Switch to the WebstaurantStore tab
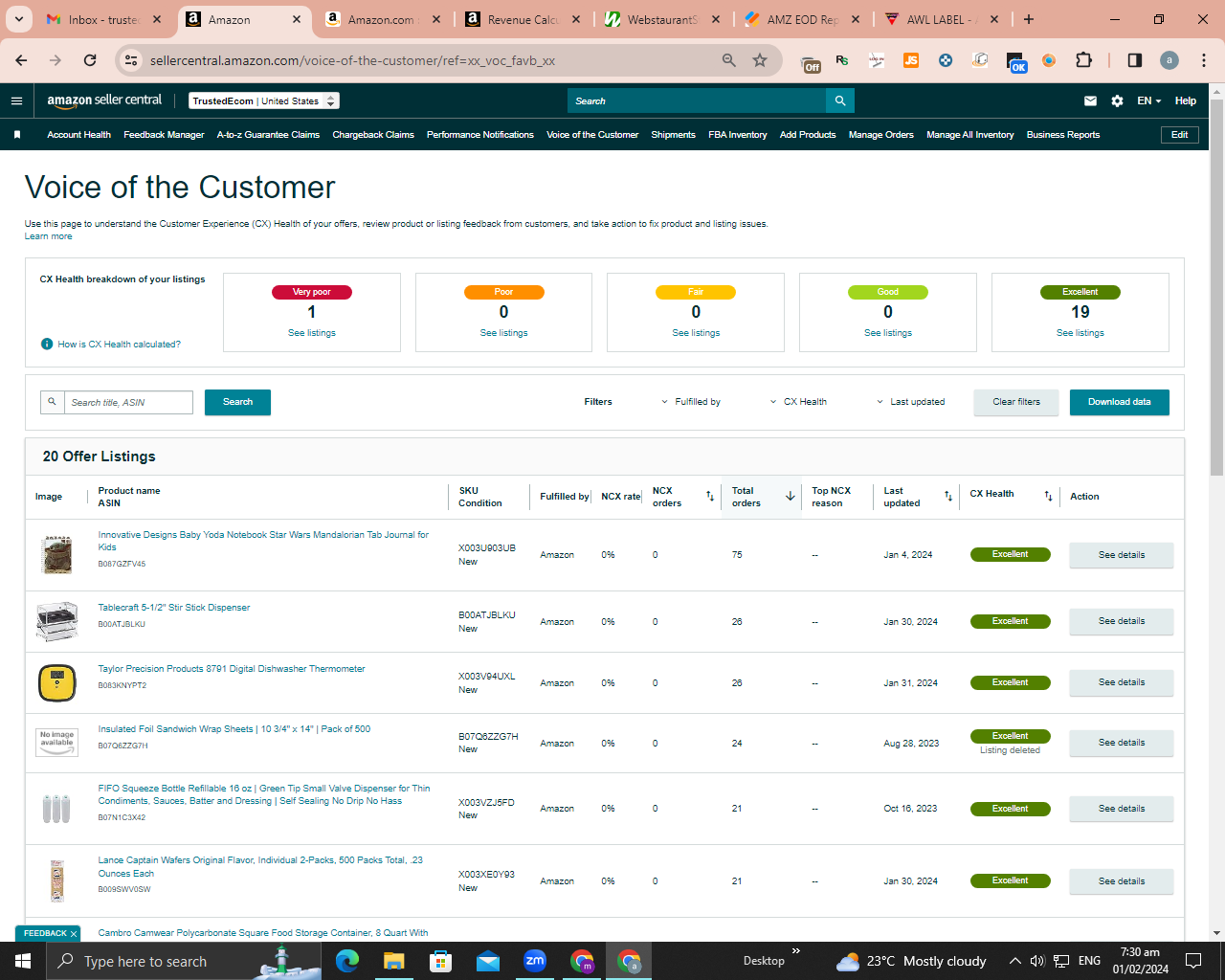Viewport: 1225px width, 980px height. (x=662, y=19)
